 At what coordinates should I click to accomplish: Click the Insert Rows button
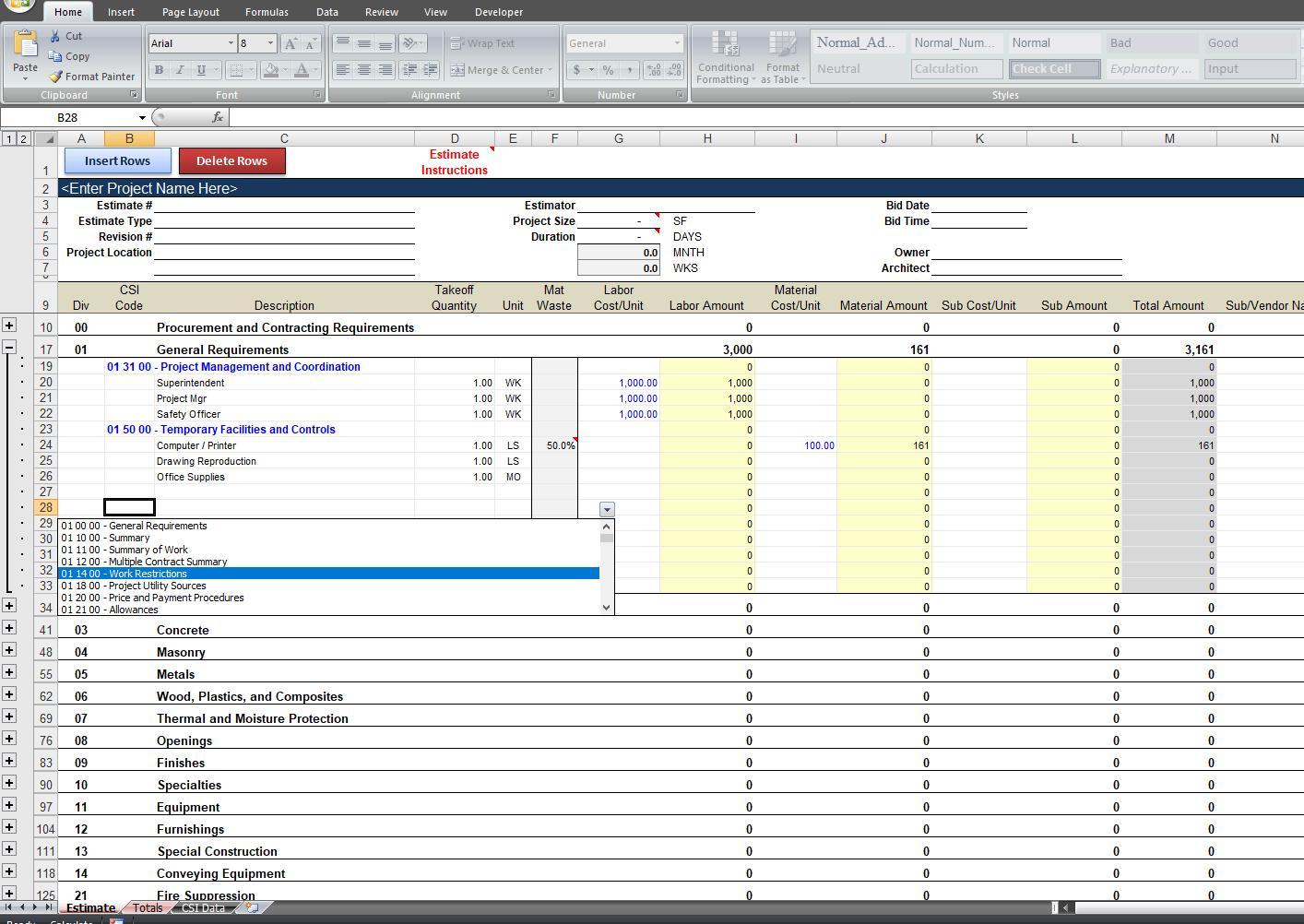pyautogui.click(x=117, y=160)
